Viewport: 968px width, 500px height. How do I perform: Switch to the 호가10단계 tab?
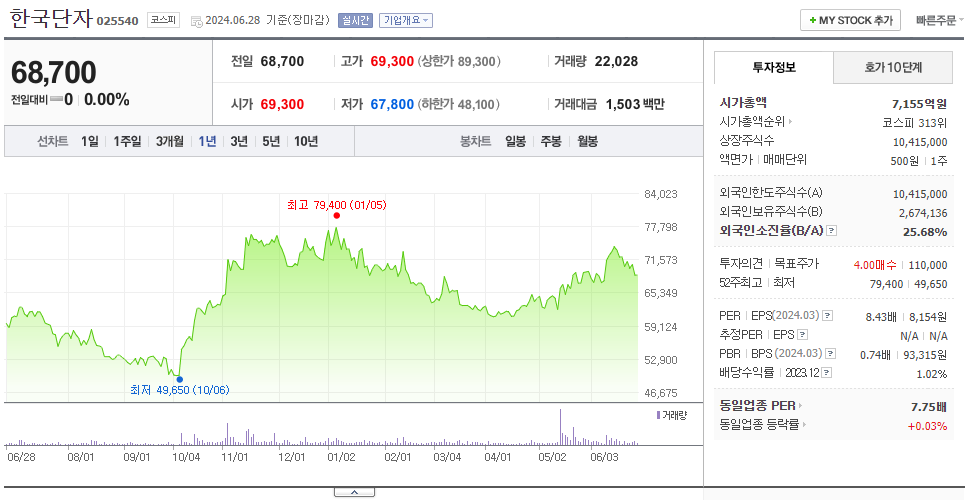coord(893,68)
